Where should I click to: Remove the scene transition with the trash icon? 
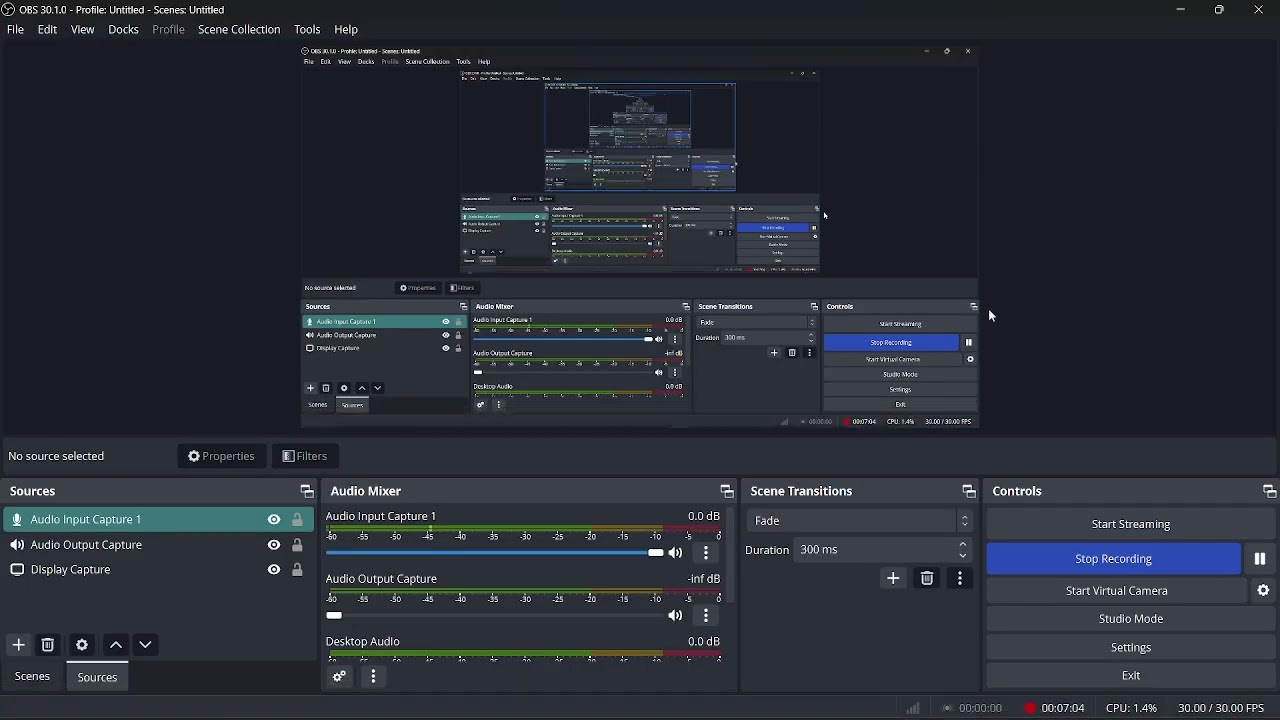point(927,579)
